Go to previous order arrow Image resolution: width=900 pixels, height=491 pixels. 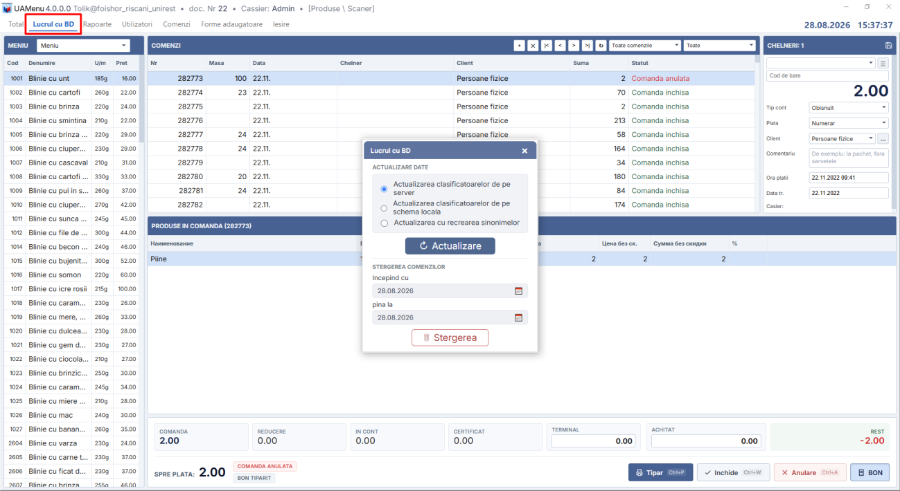coord(560,45)
